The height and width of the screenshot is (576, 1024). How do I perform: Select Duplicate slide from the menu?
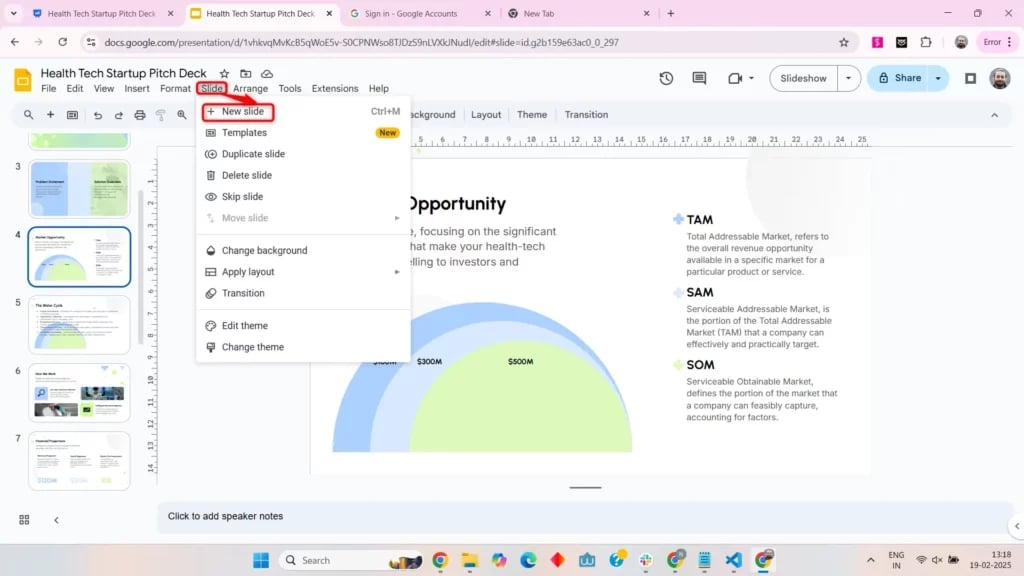[255, 153]
